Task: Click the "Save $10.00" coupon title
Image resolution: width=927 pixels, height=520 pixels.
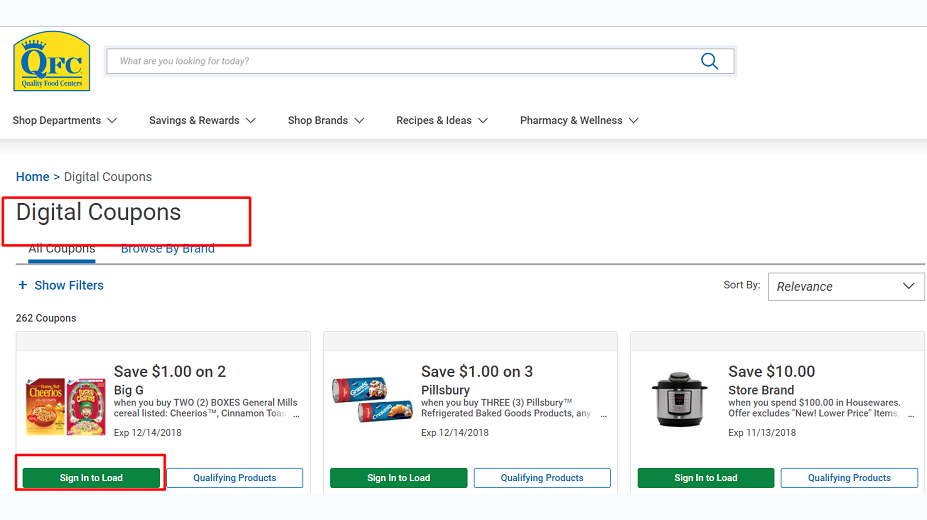Action: 772,372
